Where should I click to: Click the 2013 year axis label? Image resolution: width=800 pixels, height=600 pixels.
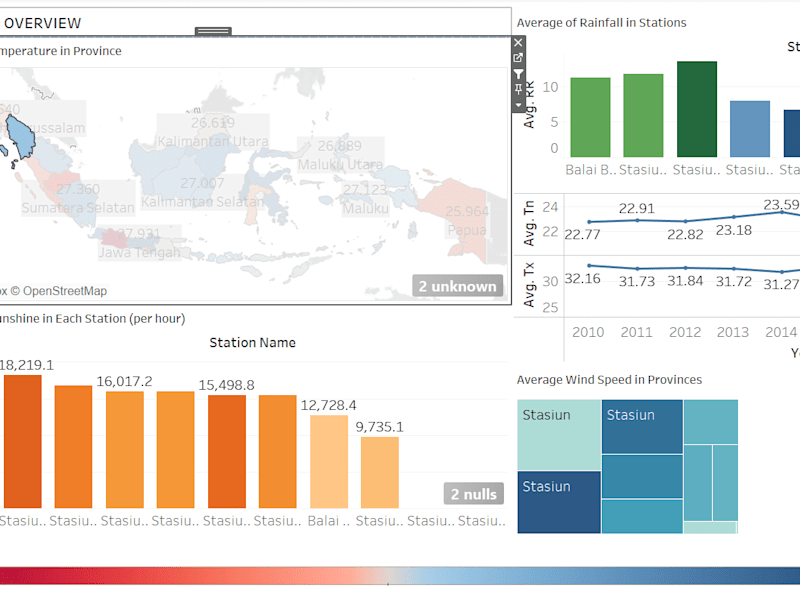[733, 332]
